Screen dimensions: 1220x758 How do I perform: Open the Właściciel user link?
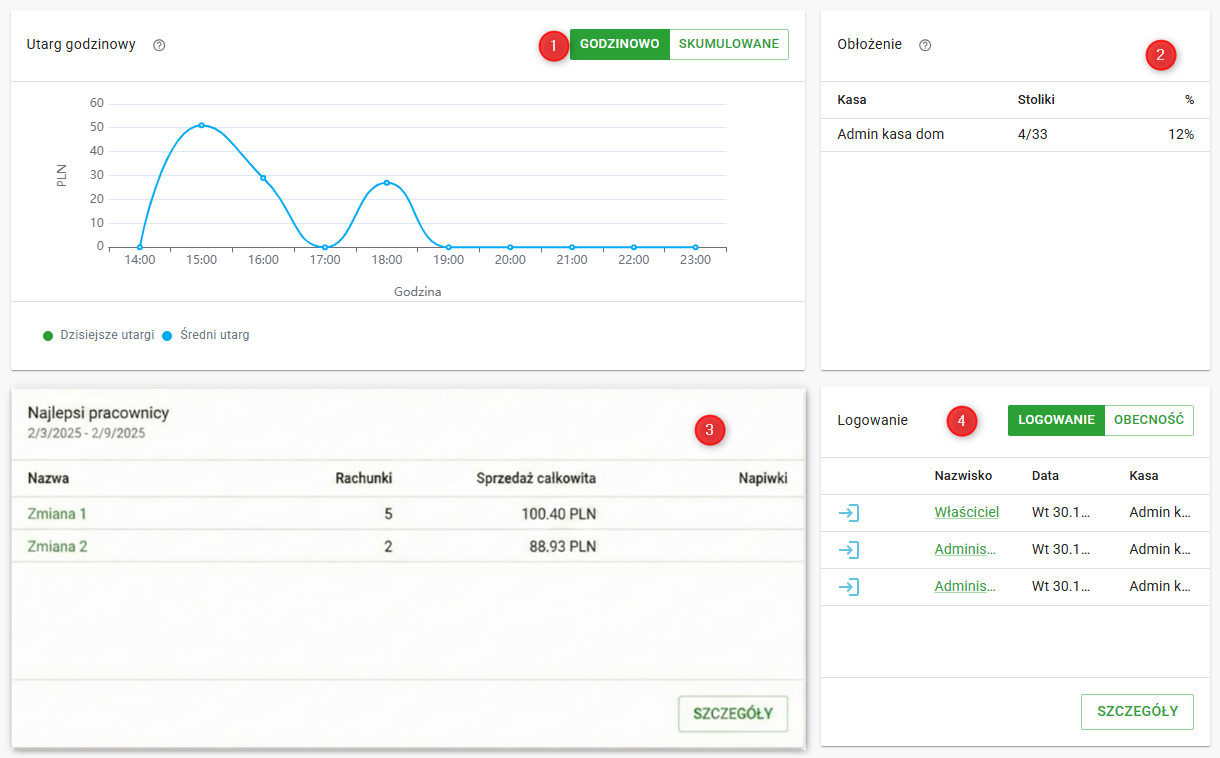coord(966,512)
